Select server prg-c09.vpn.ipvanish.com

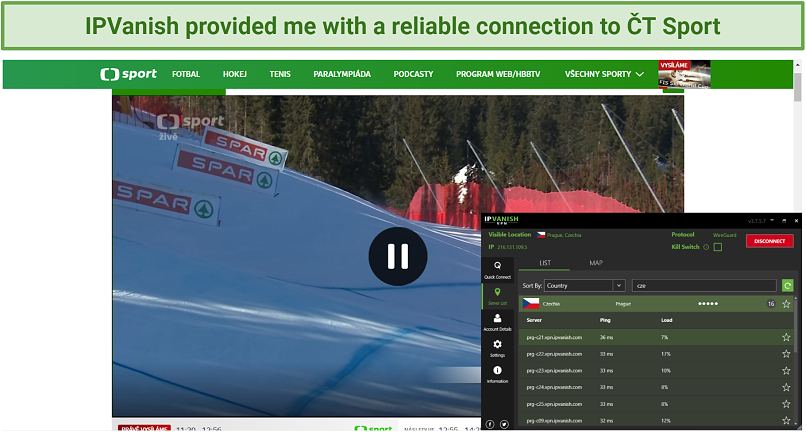click(655, 421)
